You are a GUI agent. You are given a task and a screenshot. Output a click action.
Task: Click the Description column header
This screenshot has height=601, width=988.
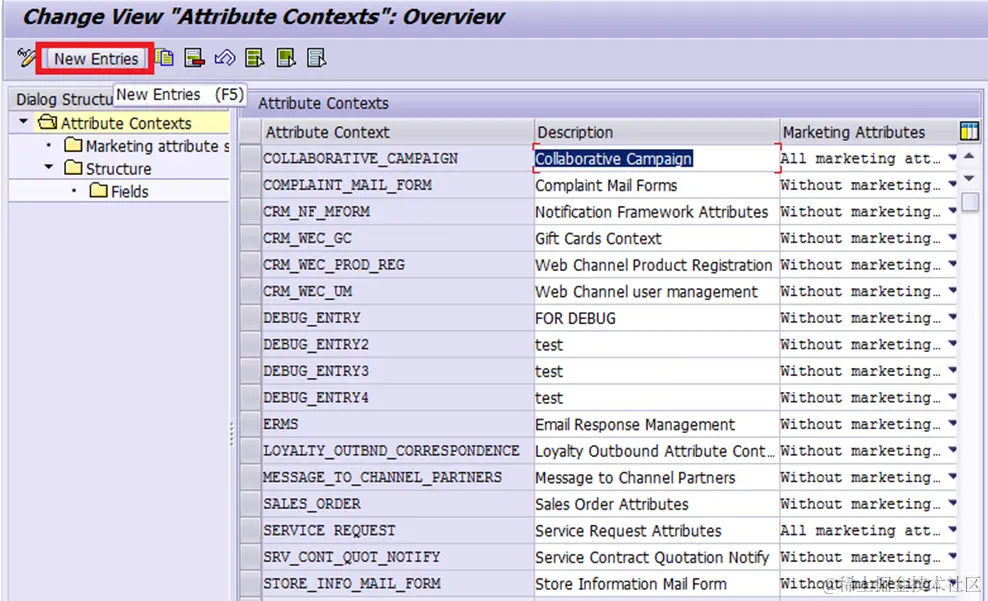tap(657, 132)
